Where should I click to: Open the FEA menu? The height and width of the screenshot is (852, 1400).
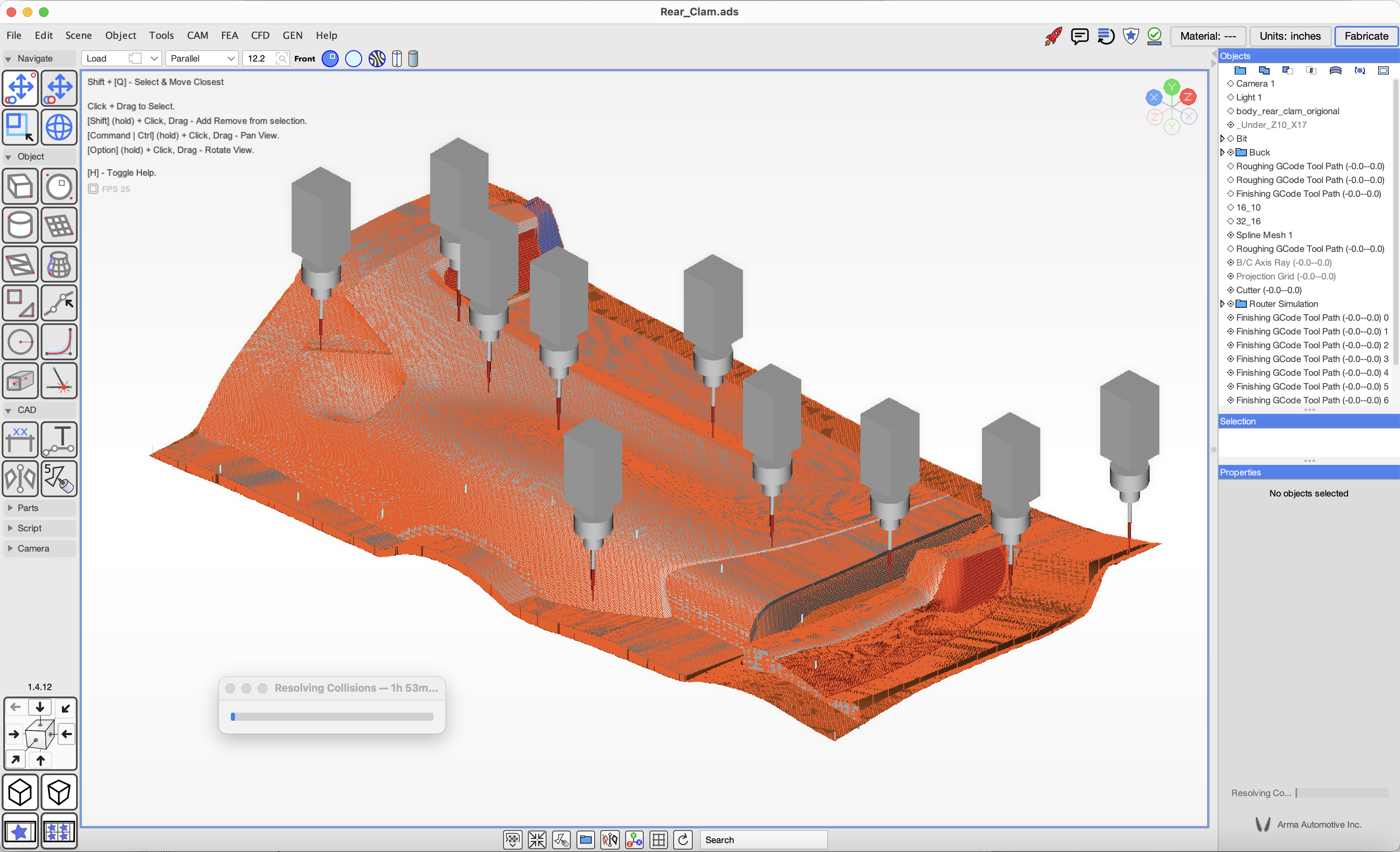(229, 35)
